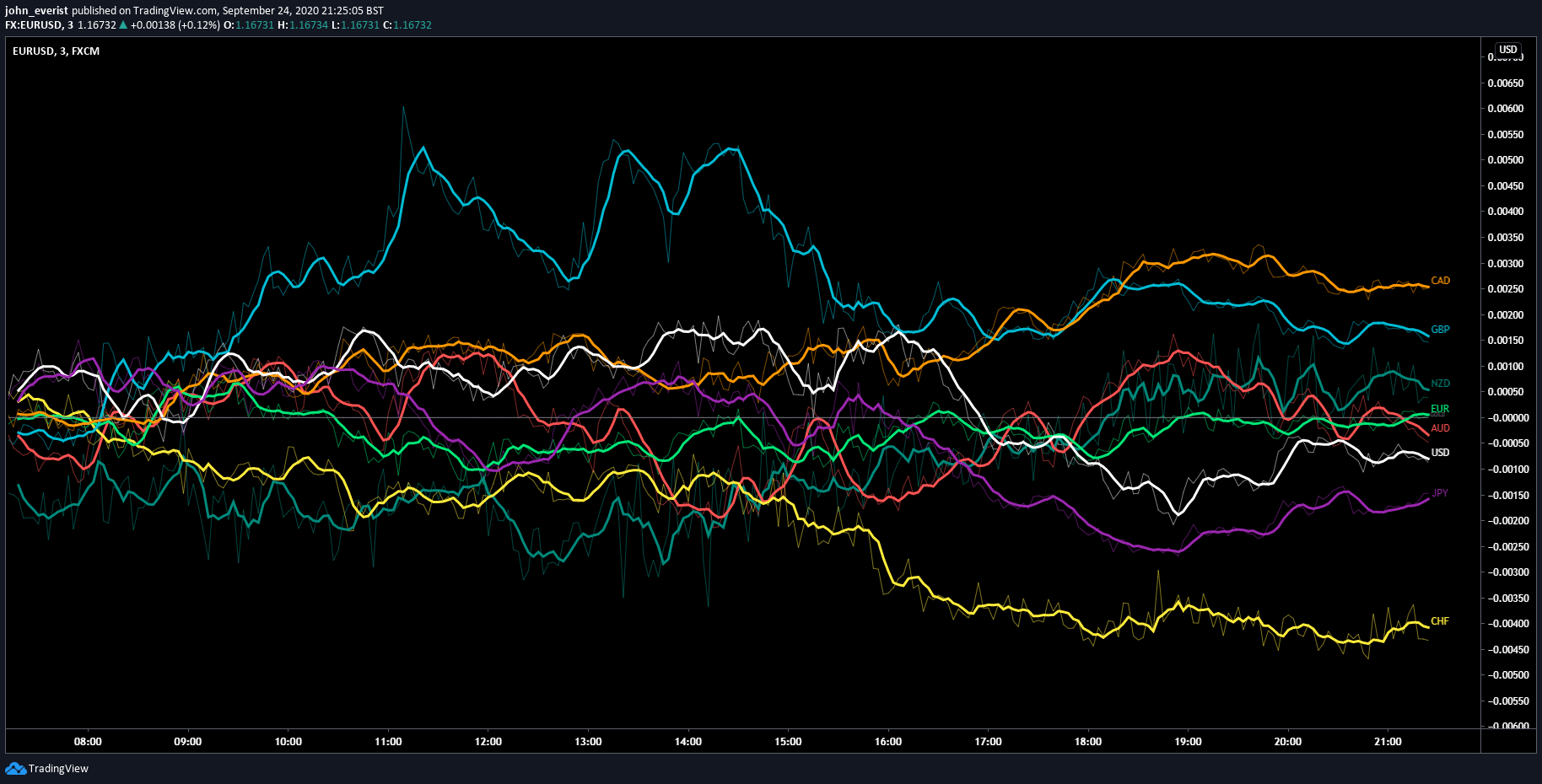Screen dimensions: 1542x784
Task: Select the yellow CHF line label
Action: point(1439,621)
